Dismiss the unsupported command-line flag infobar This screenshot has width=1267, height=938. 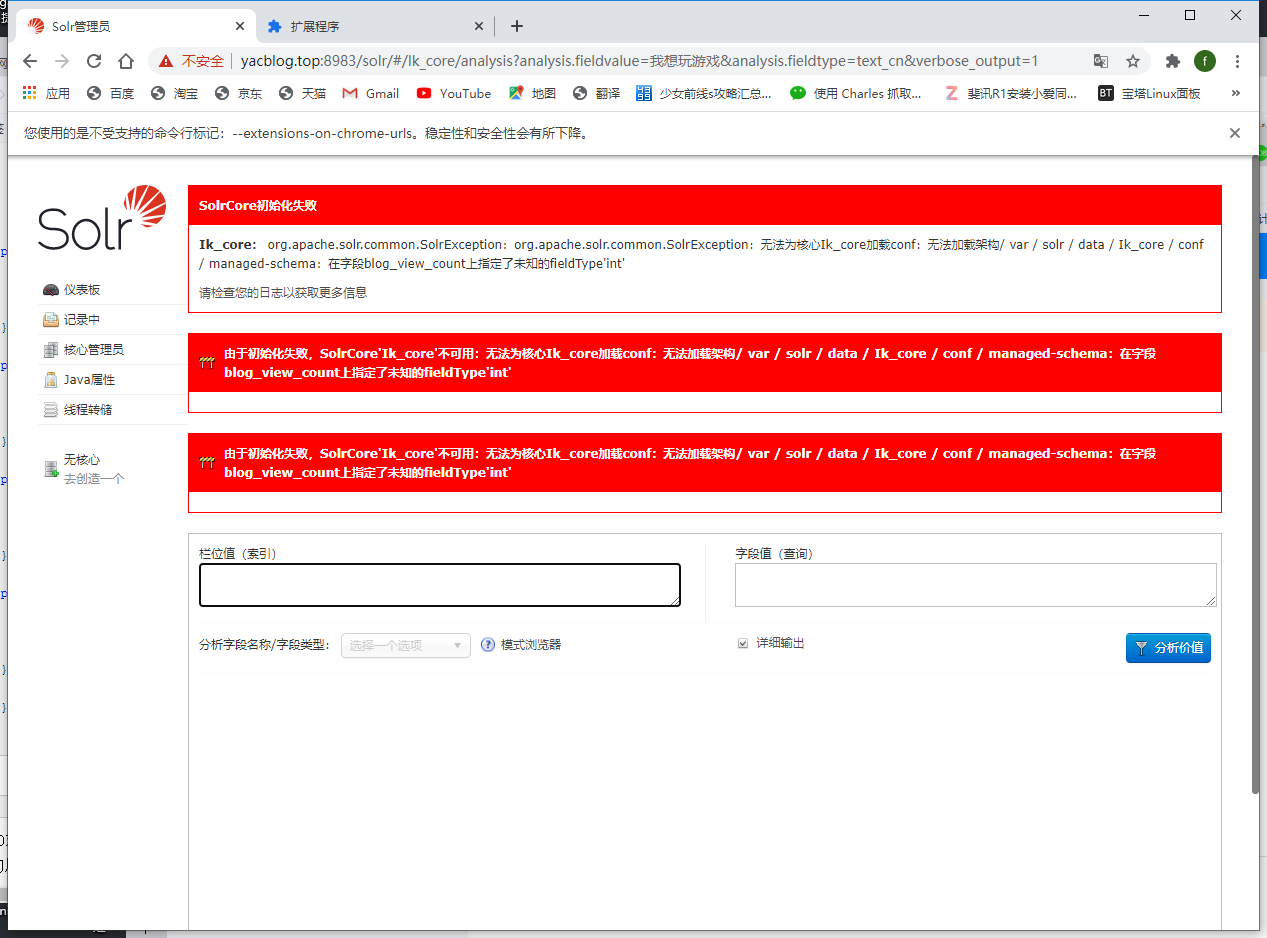(1235, 133)
